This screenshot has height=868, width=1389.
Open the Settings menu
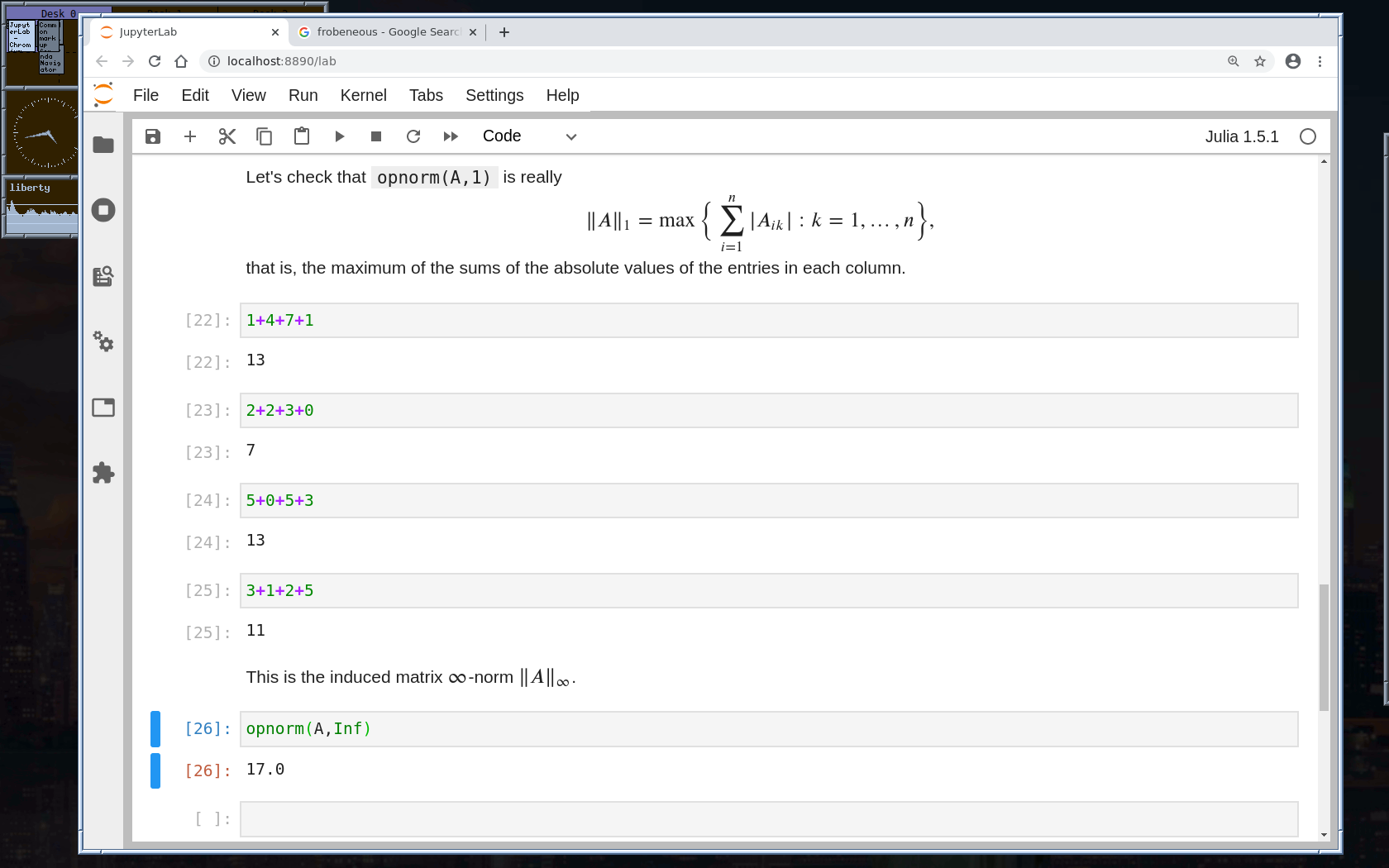pyautogui.click(x=494, y=95)
